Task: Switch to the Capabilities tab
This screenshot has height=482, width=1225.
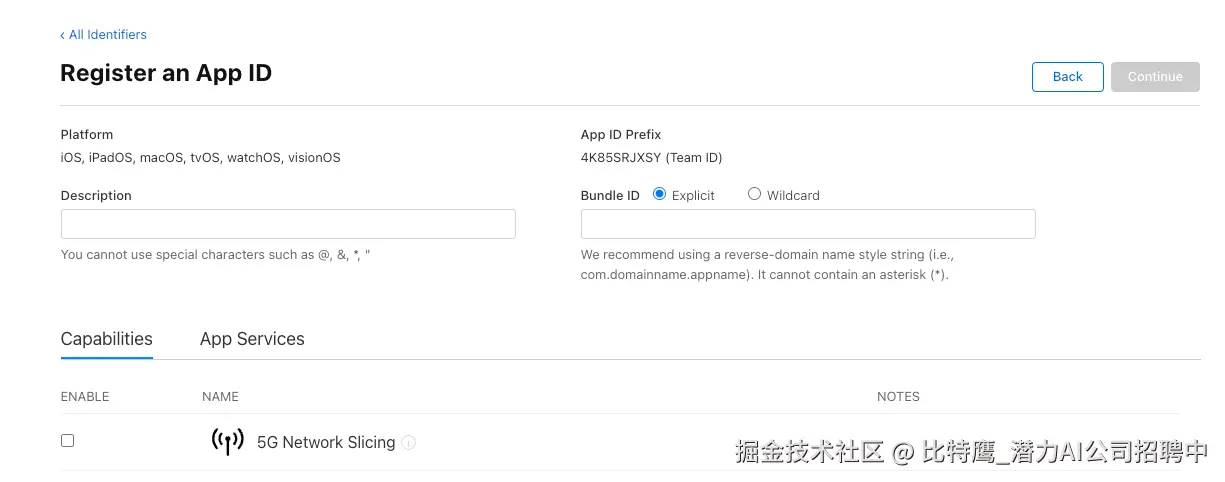Action: tap(106, 339)
